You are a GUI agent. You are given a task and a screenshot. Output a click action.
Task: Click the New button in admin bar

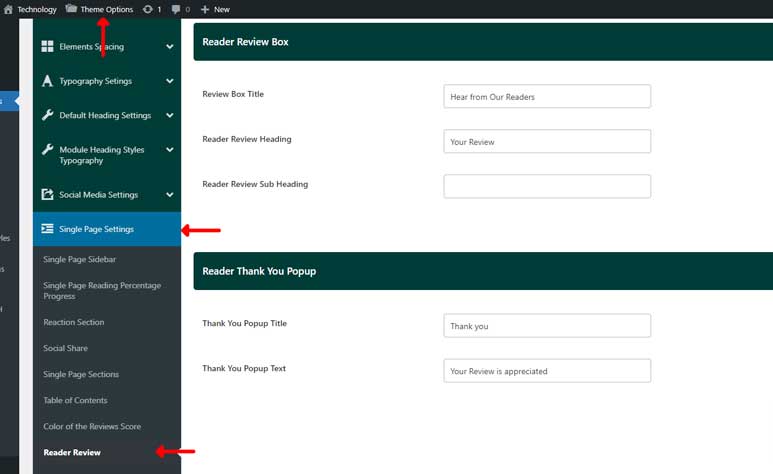point(215,9)
